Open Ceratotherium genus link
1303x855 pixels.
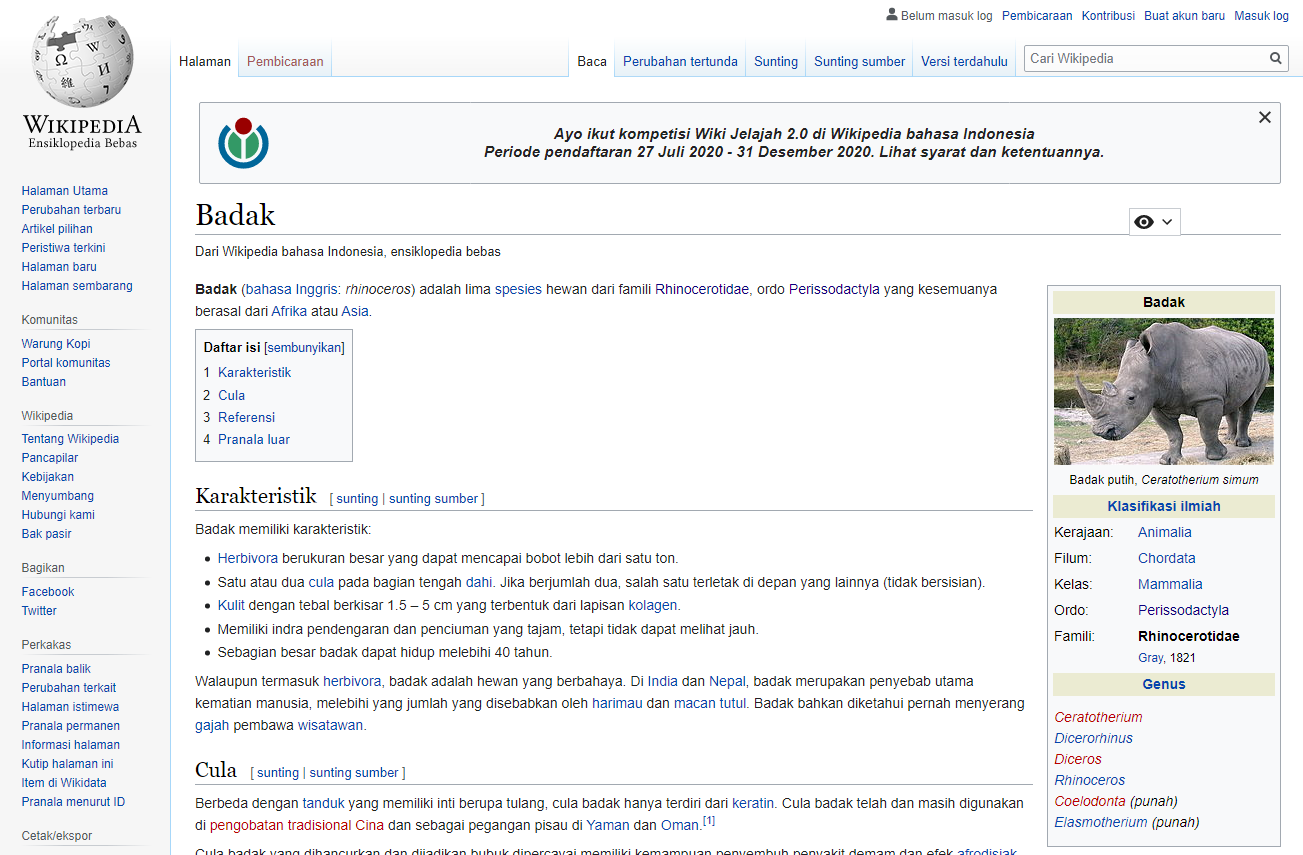click(x=1098, y=717)
